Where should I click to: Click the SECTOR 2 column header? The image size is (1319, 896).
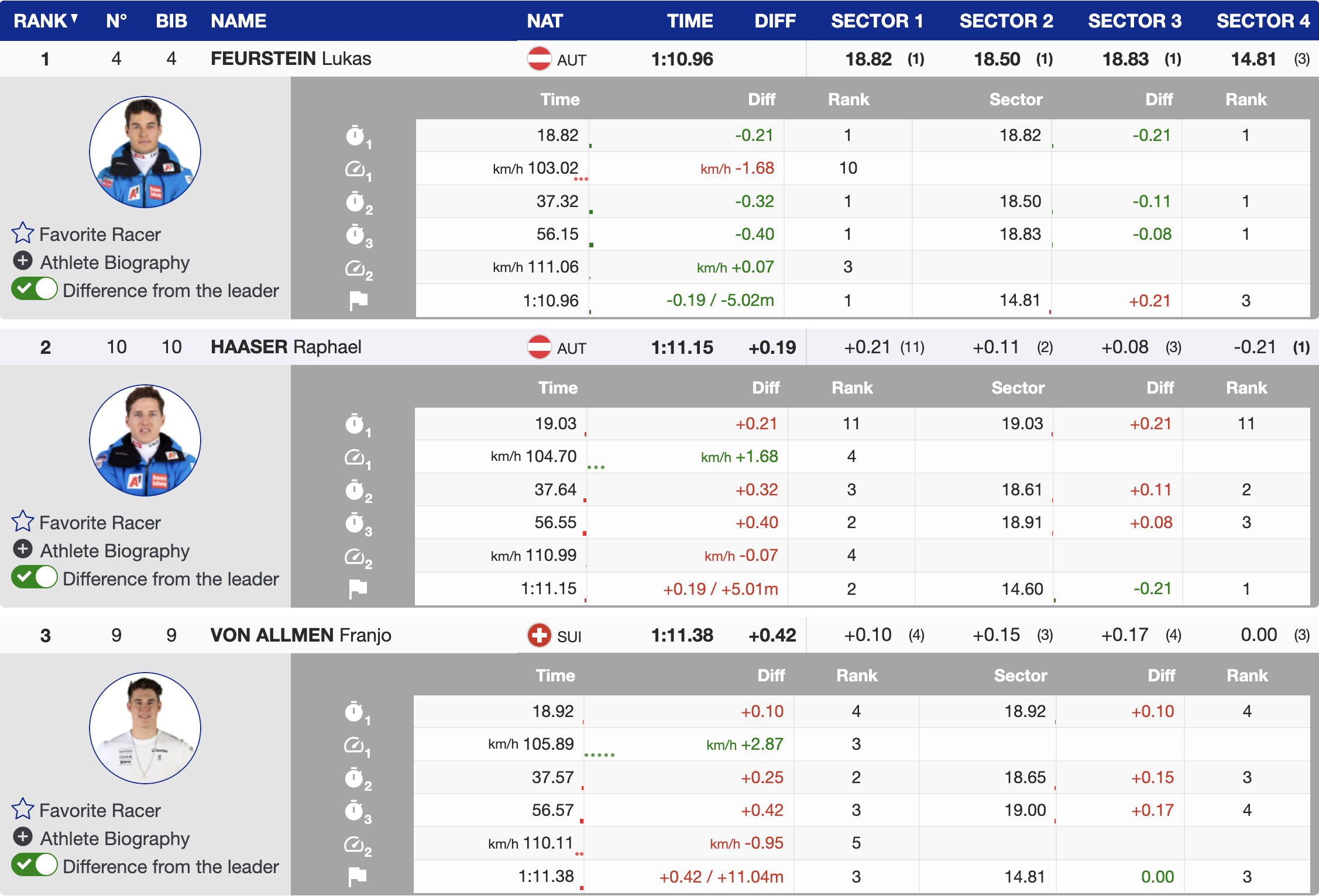coord(1005,21)
